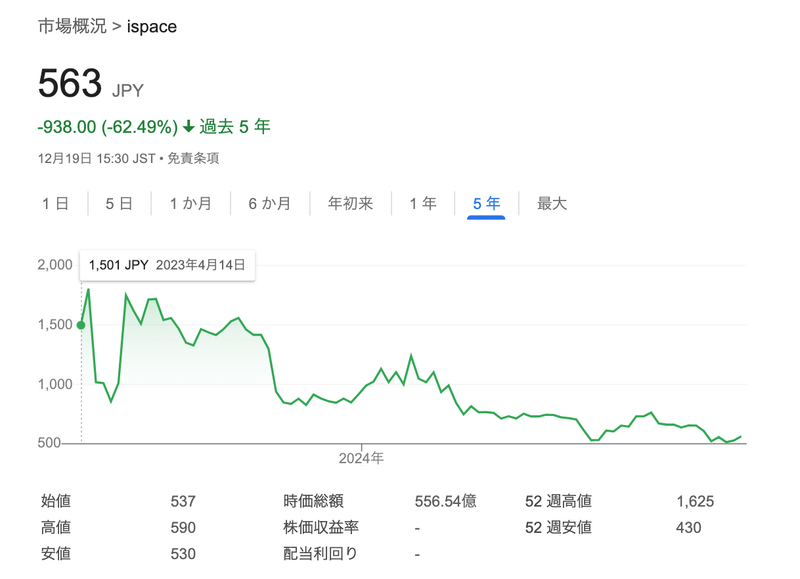Click the 52 週安値 value 430
800x579 pixels.
click(689, 527)
